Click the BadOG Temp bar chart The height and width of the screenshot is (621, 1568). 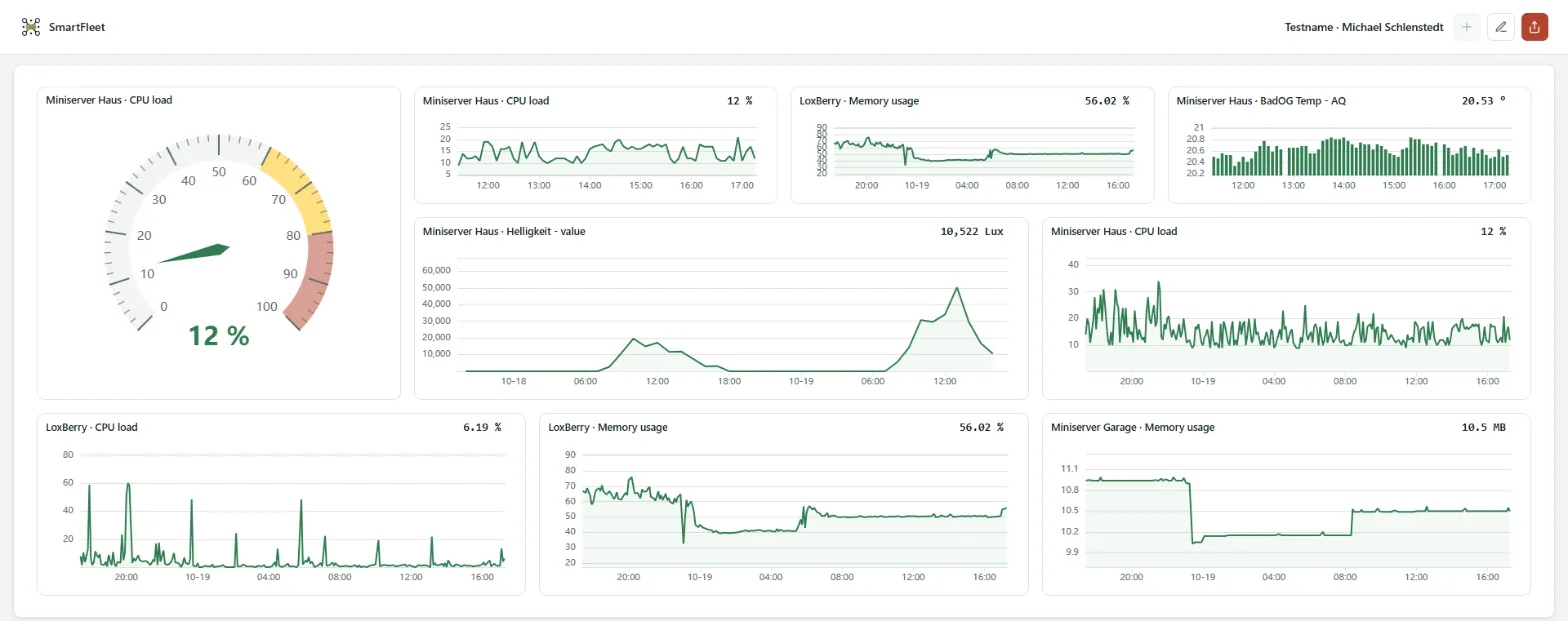tap(1360, 156)
